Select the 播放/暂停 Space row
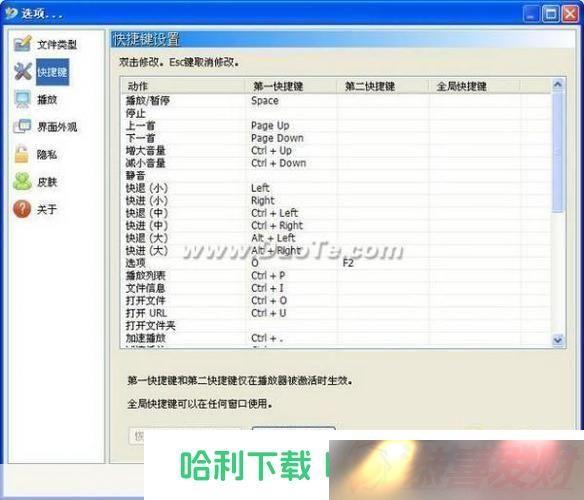 [x=336, y=101]
